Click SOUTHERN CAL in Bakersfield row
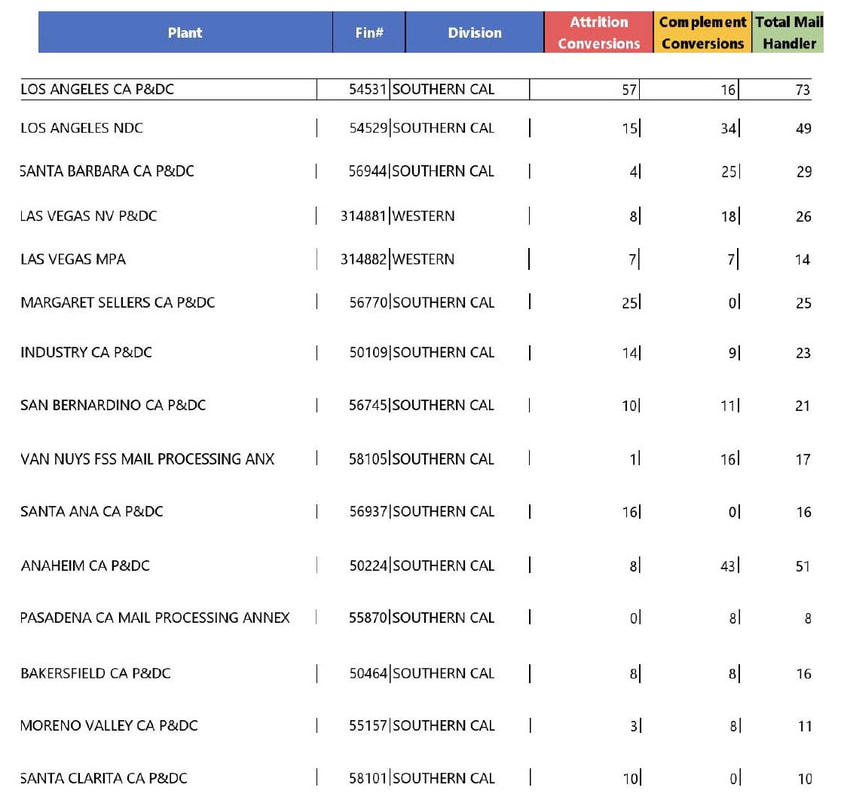This screenshot has height=800, width=841. pyautogui.click(x=443, y=673)
